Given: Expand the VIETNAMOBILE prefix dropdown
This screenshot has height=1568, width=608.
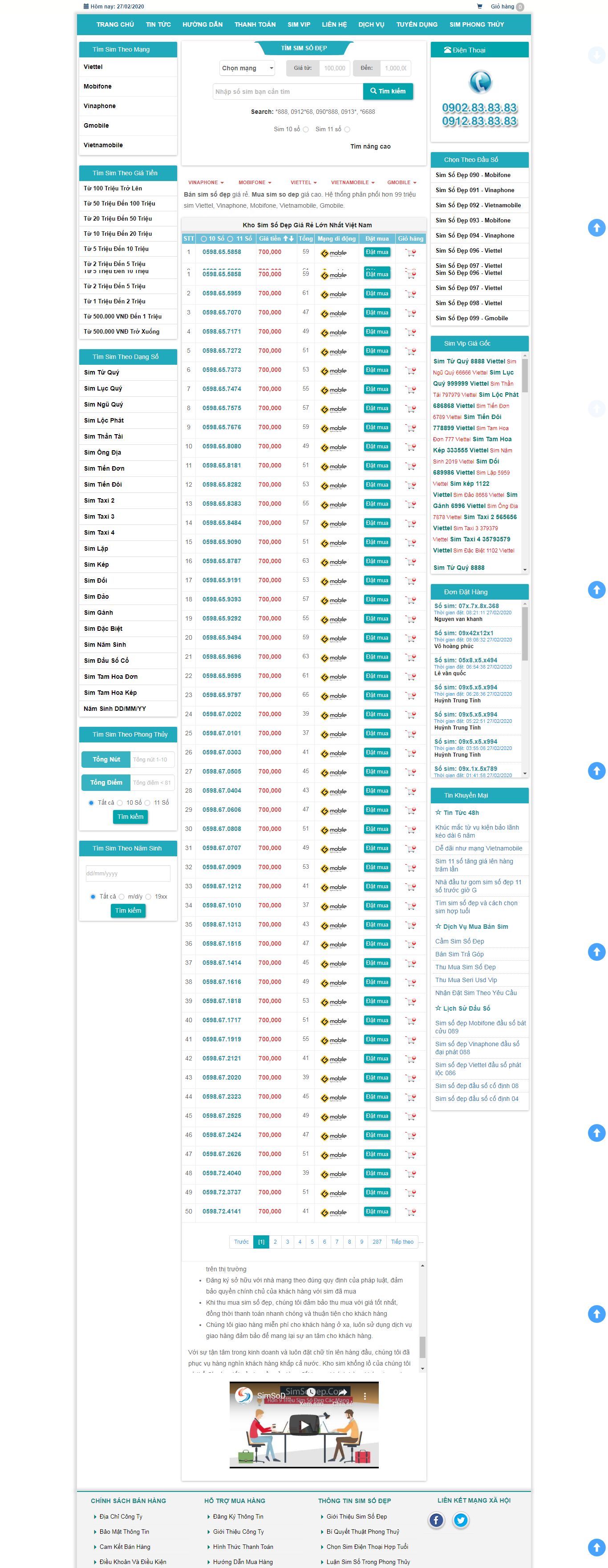Looking at the screenshot, I should pos(353,183).
